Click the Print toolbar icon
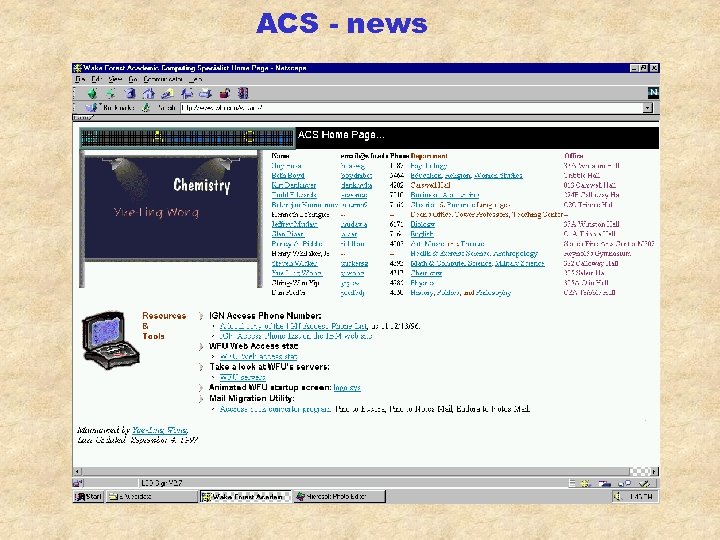The height and width of the screenshot is (540, 720). coord(205,94)
